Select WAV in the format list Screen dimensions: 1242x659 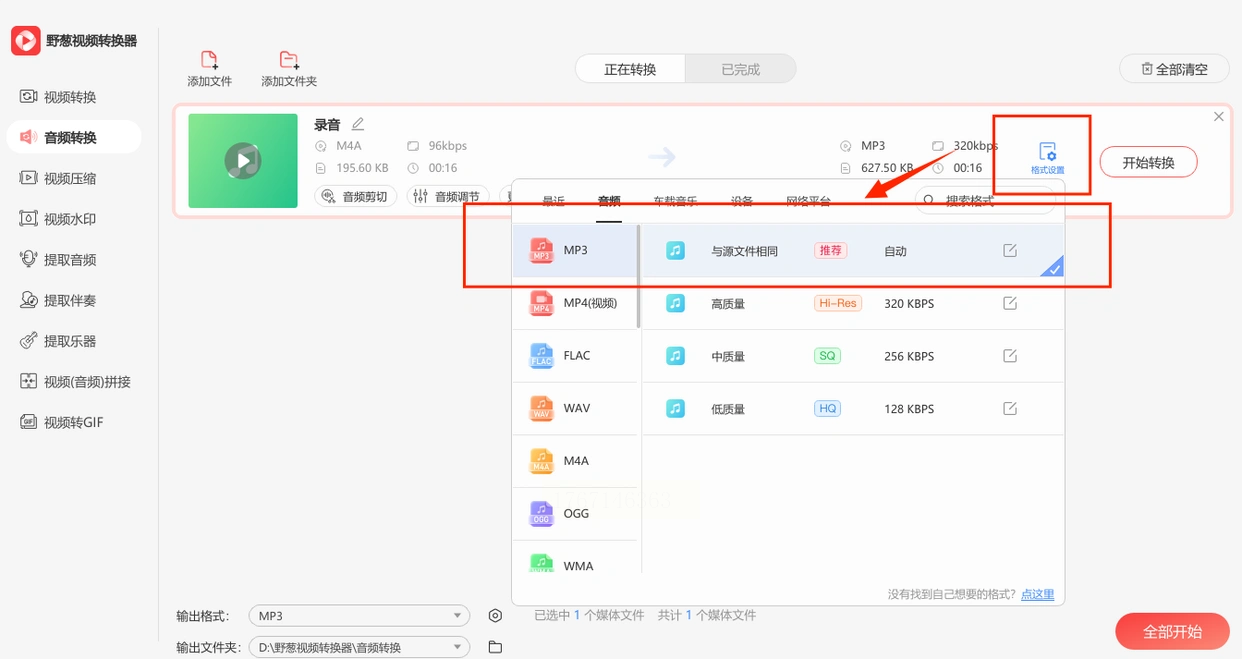[x=575, y=408]
